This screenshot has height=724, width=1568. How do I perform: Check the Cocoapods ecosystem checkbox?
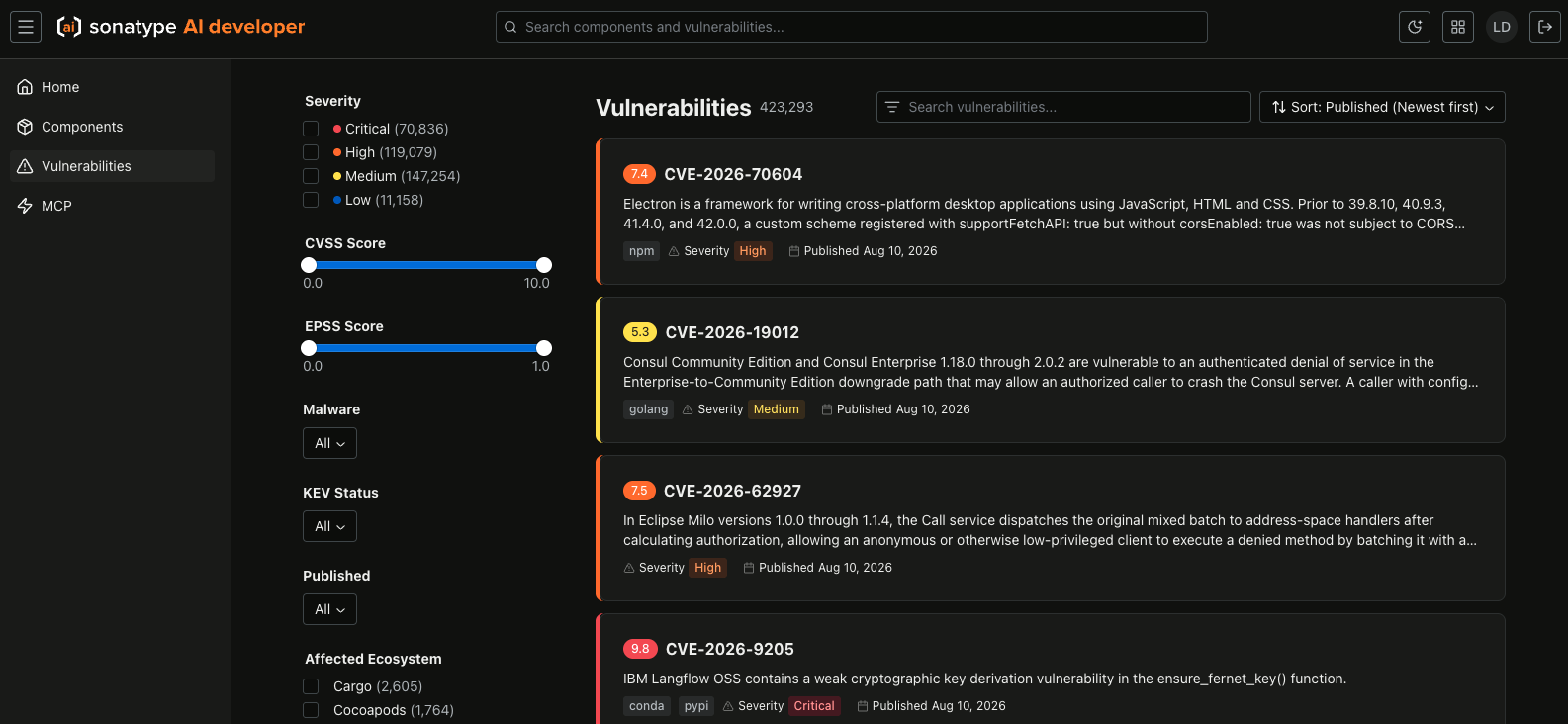[311, 710]
